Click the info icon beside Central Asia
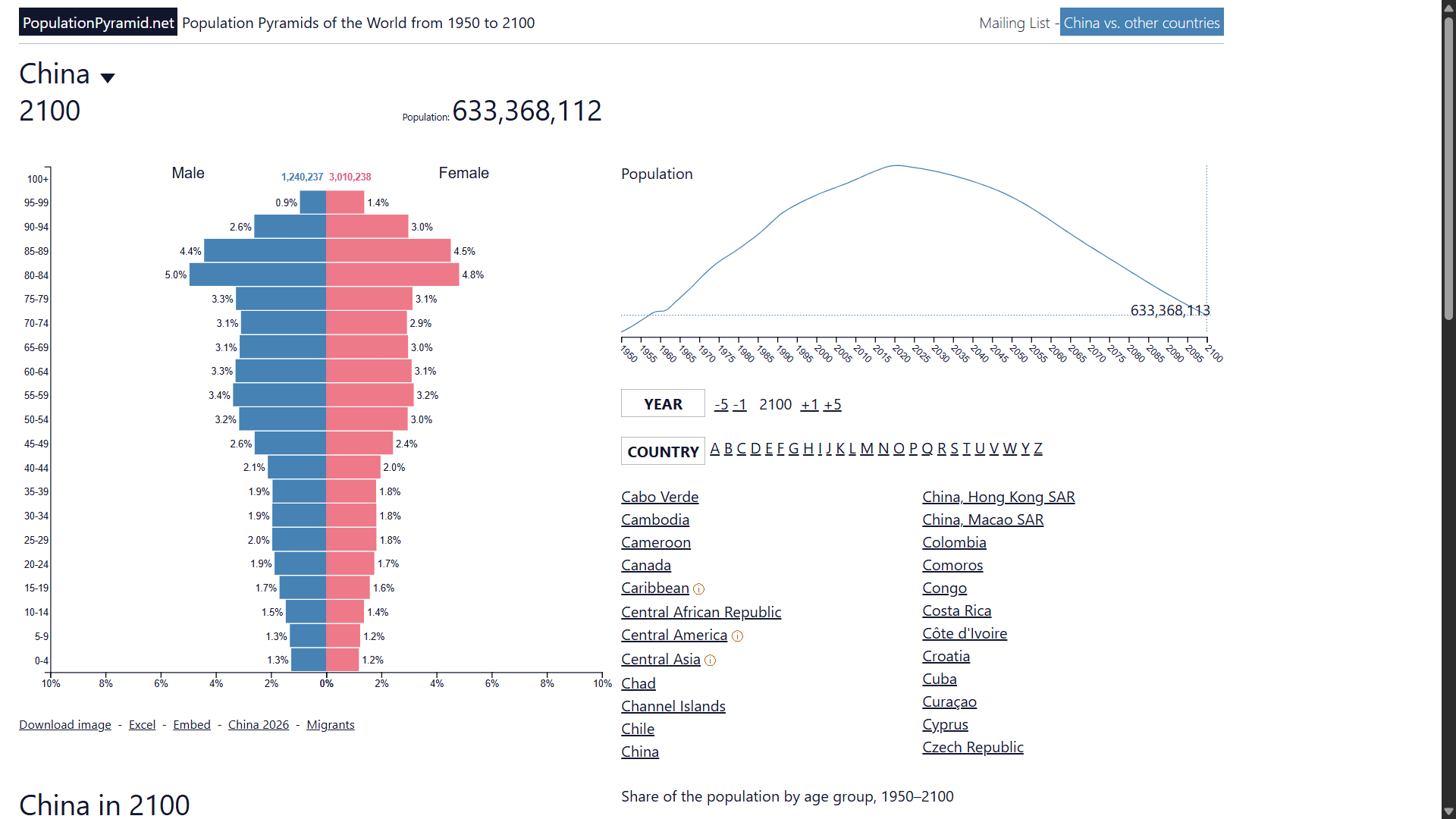Screen dimensions: 1456x819 coord(711,661)
